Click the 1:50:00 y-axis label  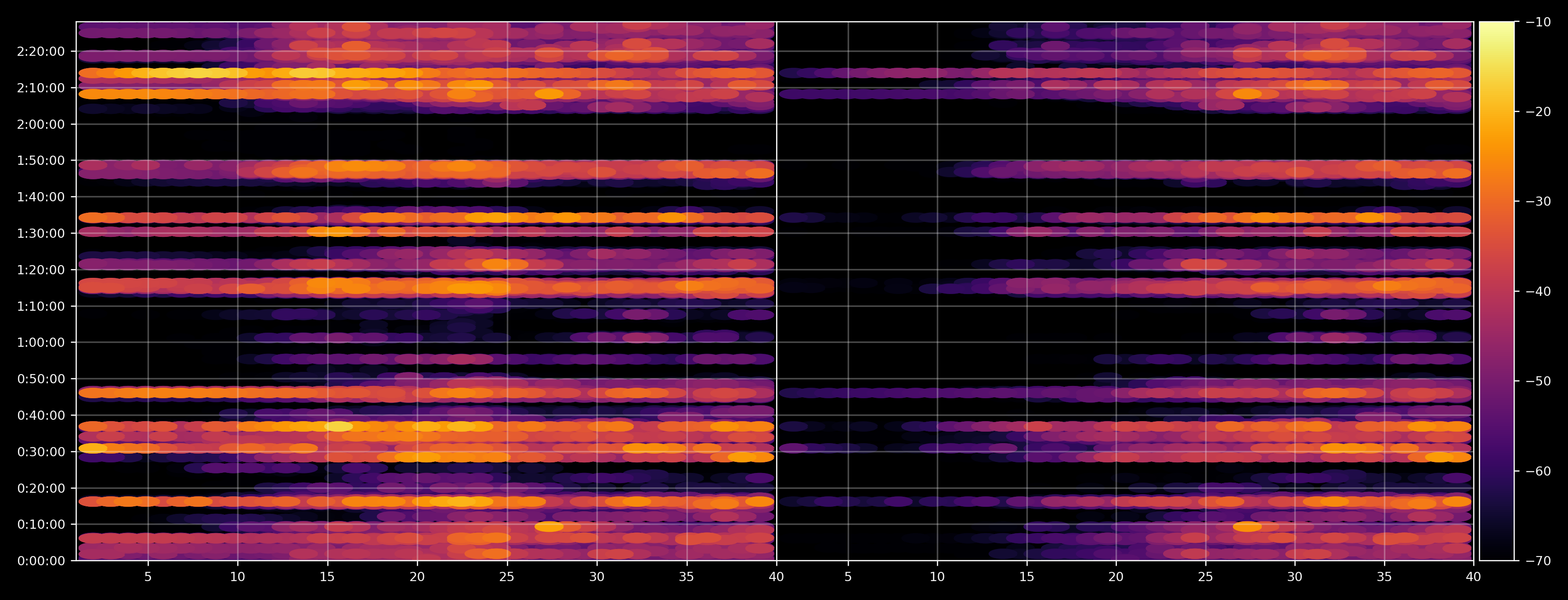tap(41, 161)
